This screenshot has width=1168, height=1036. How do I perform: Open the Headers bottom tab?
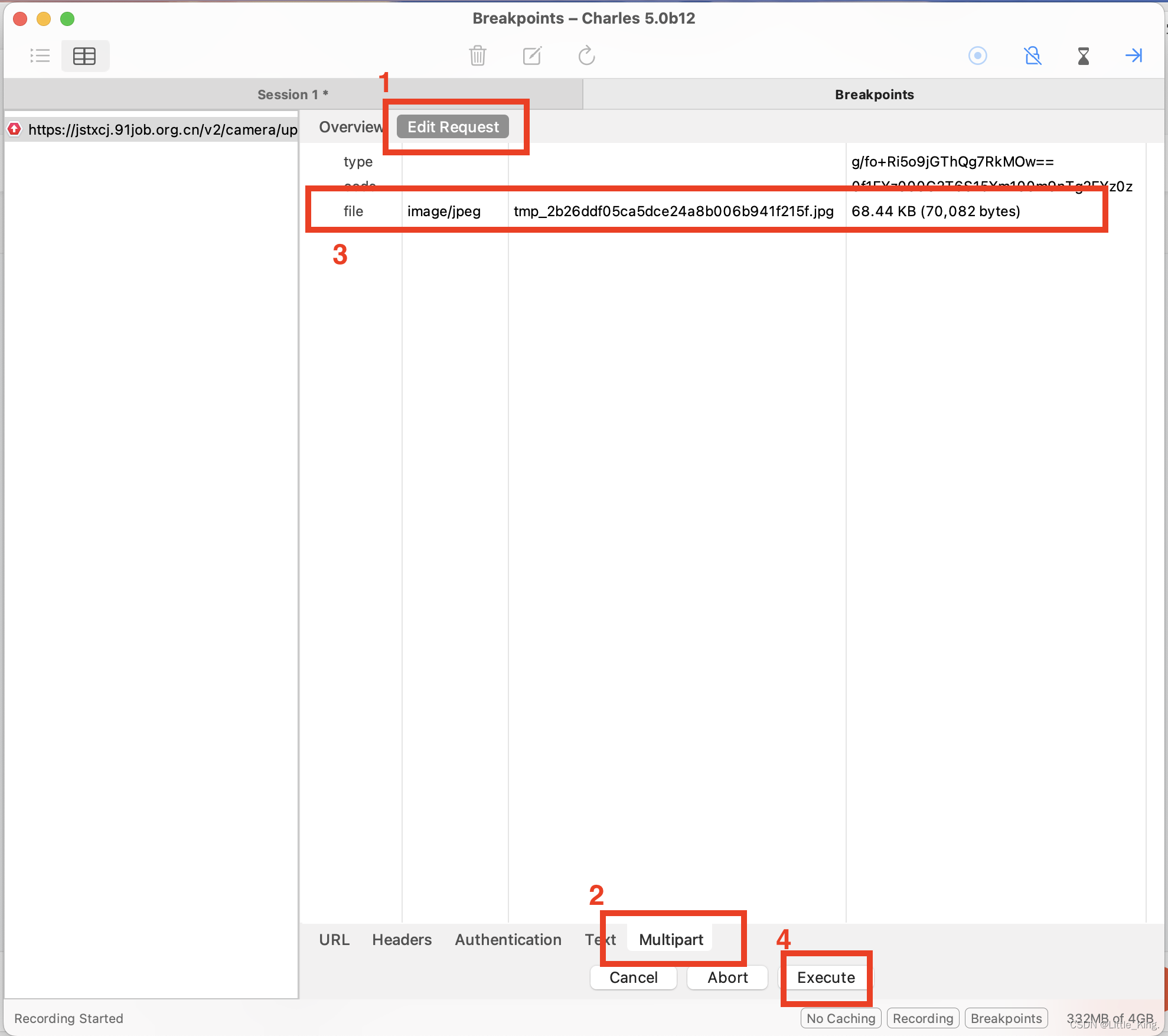(x=402, y=940)
